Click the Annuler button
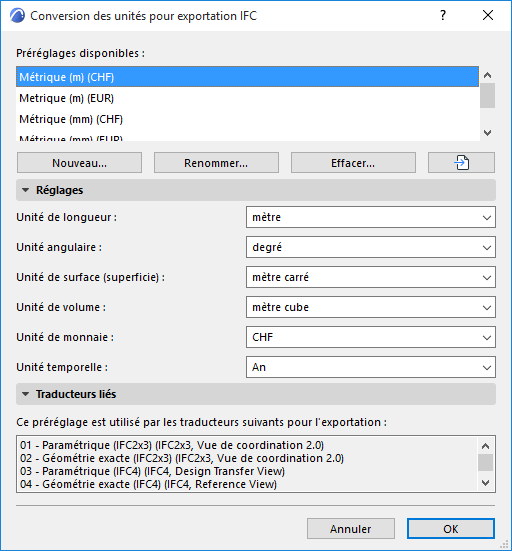Screen dimensions: 512x551 (x=351, y=529)
